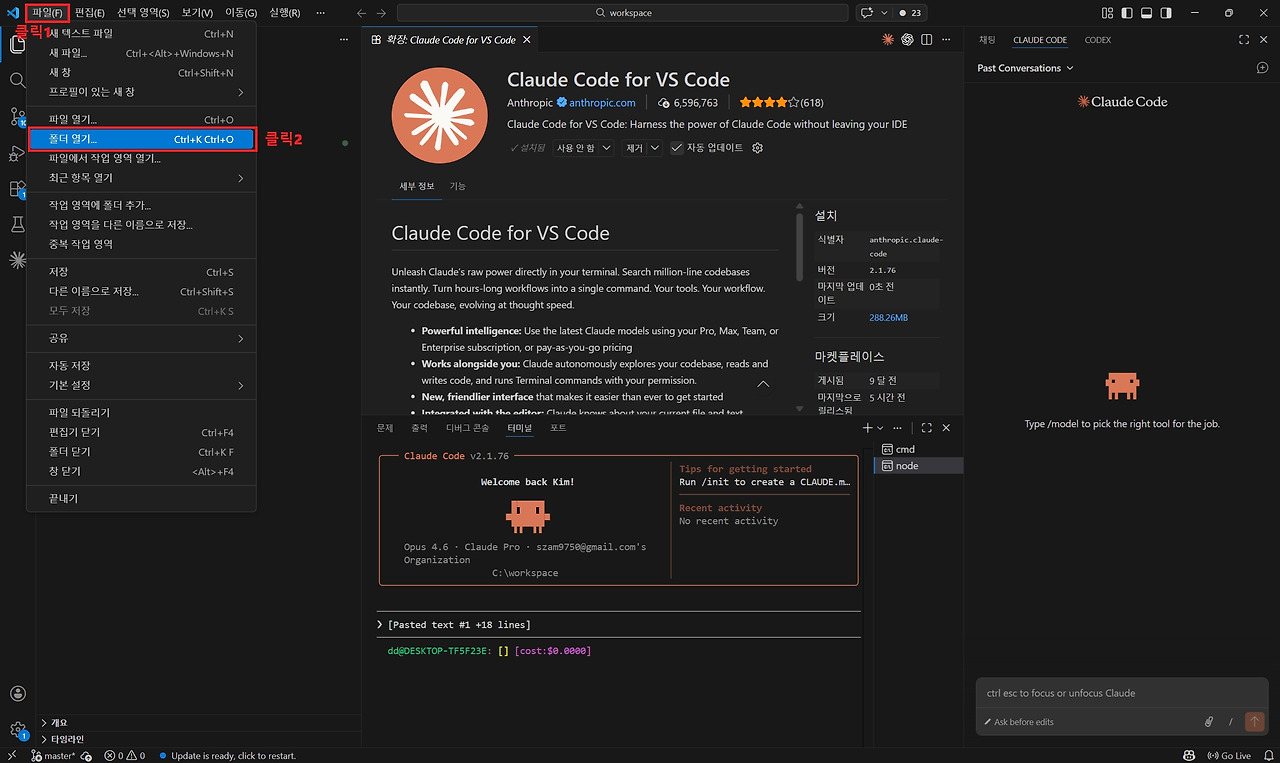Toggle the auto update checkbox
1280x763 pixels.
[x=677, y=148]
